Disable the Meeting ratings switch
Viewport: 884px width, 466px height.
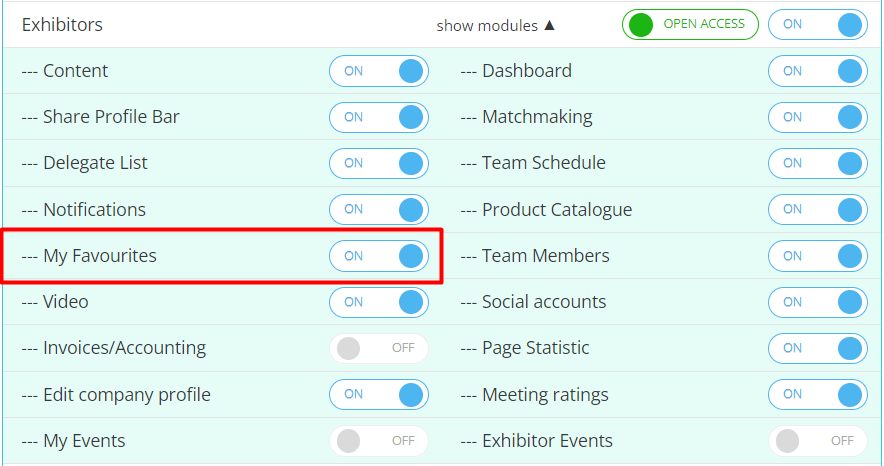pyautogui.click(x=817, y=394)
